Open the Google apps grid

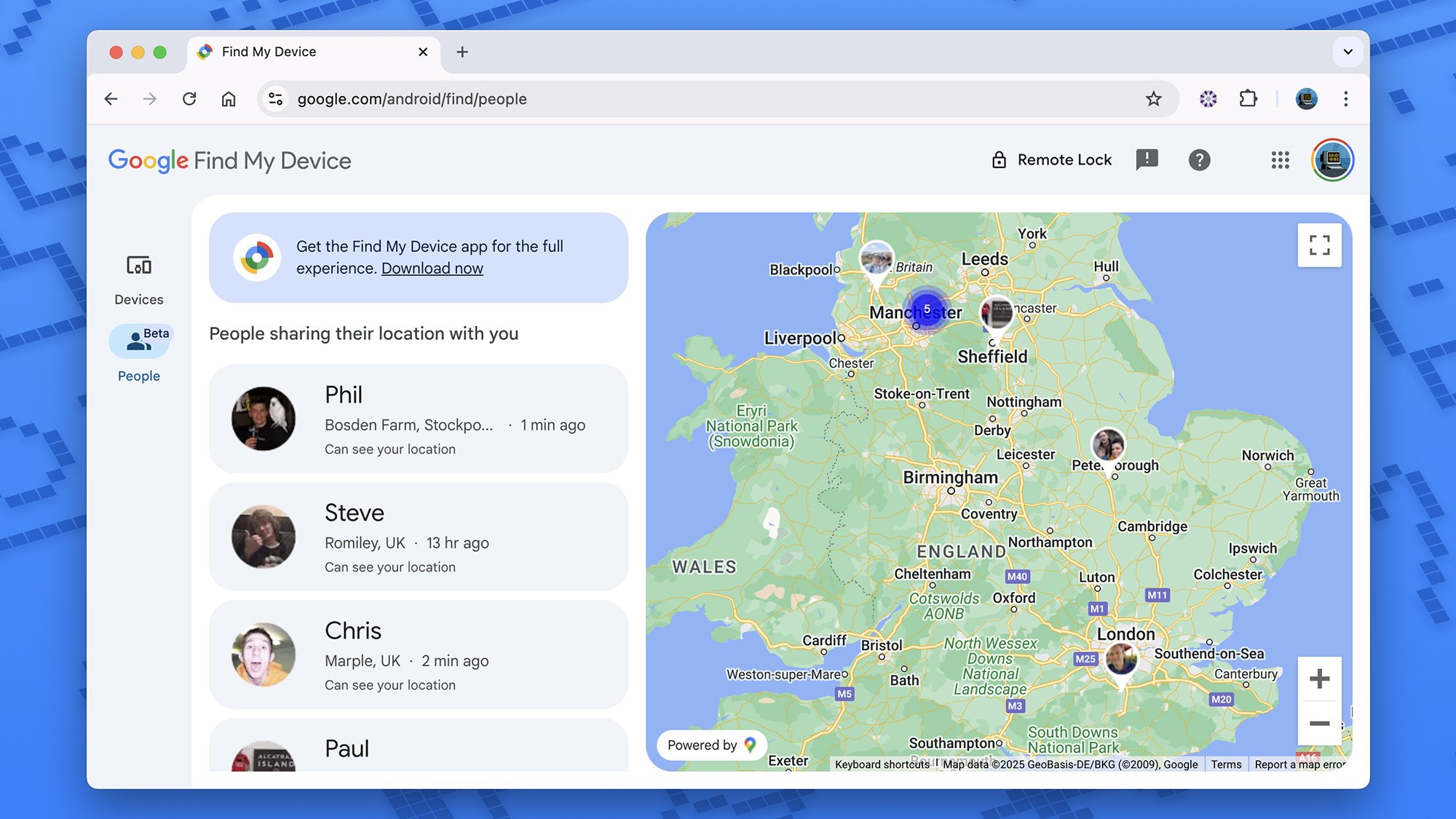[1279, 160]
